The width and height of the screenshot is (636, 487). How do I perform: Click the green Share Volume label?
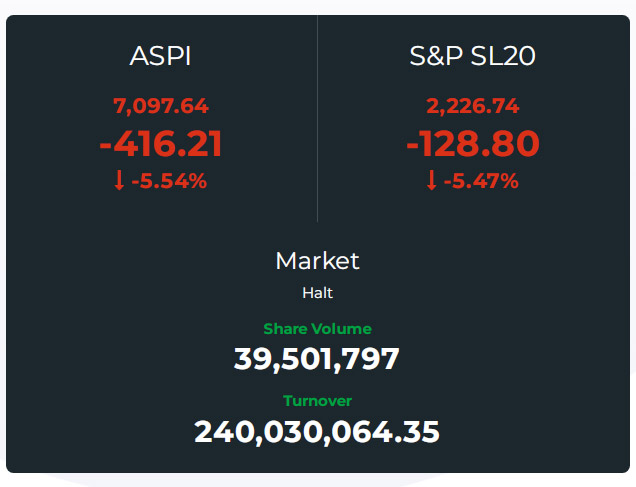[318, 329]
